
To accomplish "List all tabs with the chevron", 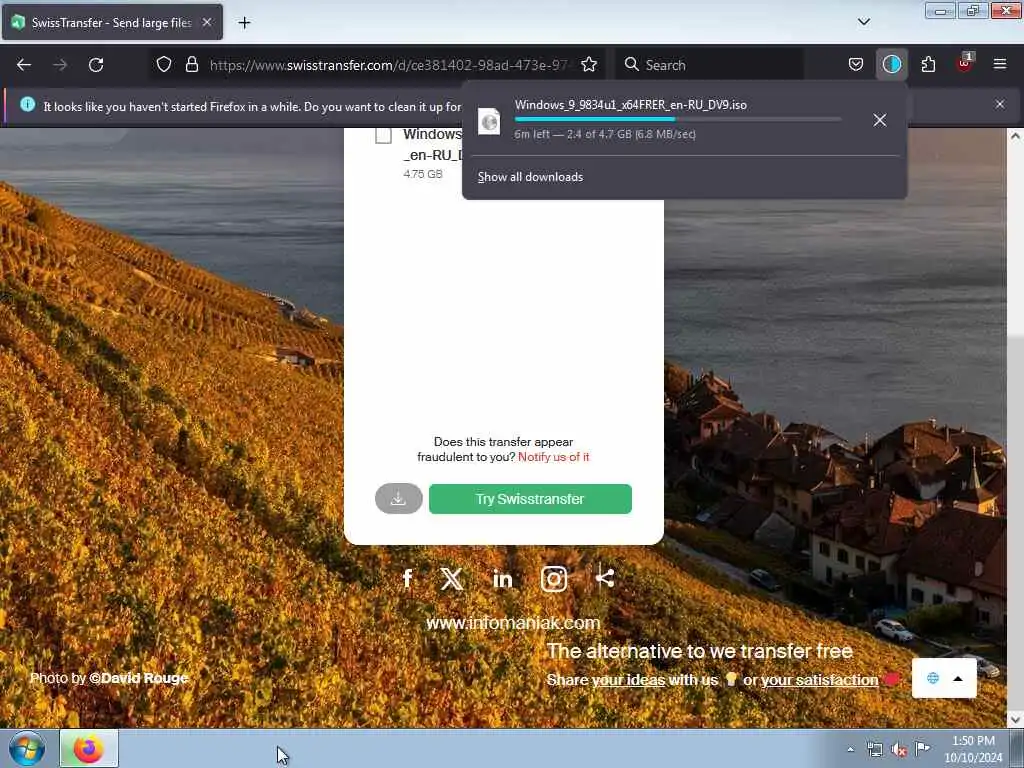I will (863, 22).
